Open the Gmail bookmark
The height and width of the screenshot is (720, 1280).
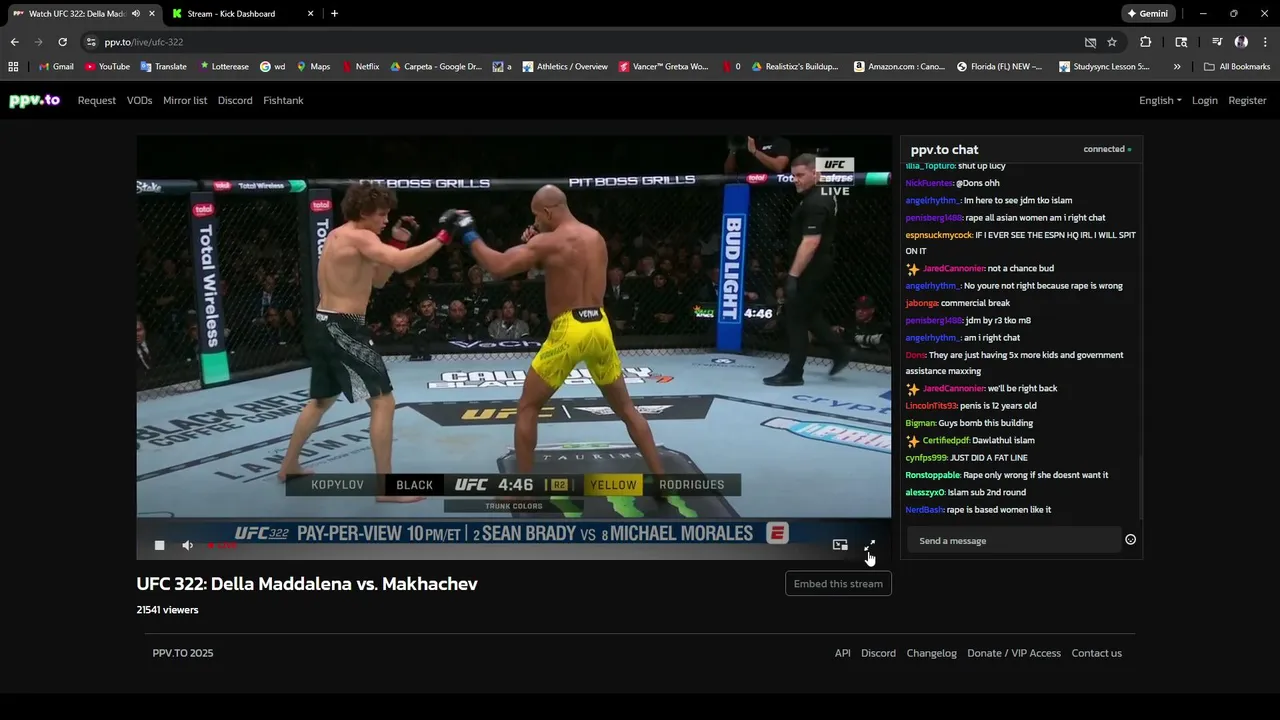[x=56, y=67]
